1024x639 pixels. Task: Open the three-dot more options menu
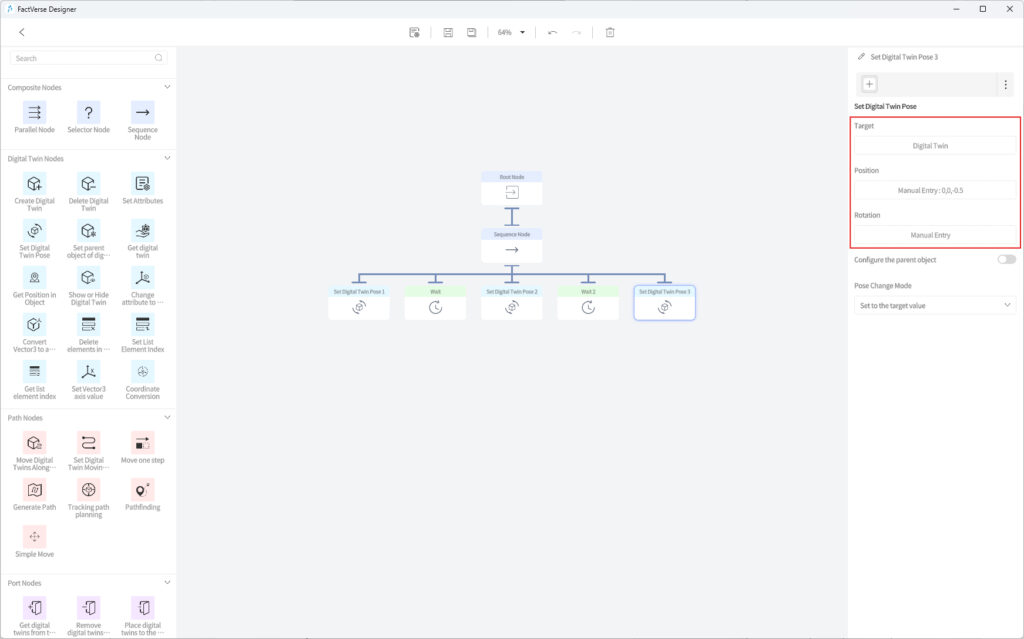point(1006,84)
